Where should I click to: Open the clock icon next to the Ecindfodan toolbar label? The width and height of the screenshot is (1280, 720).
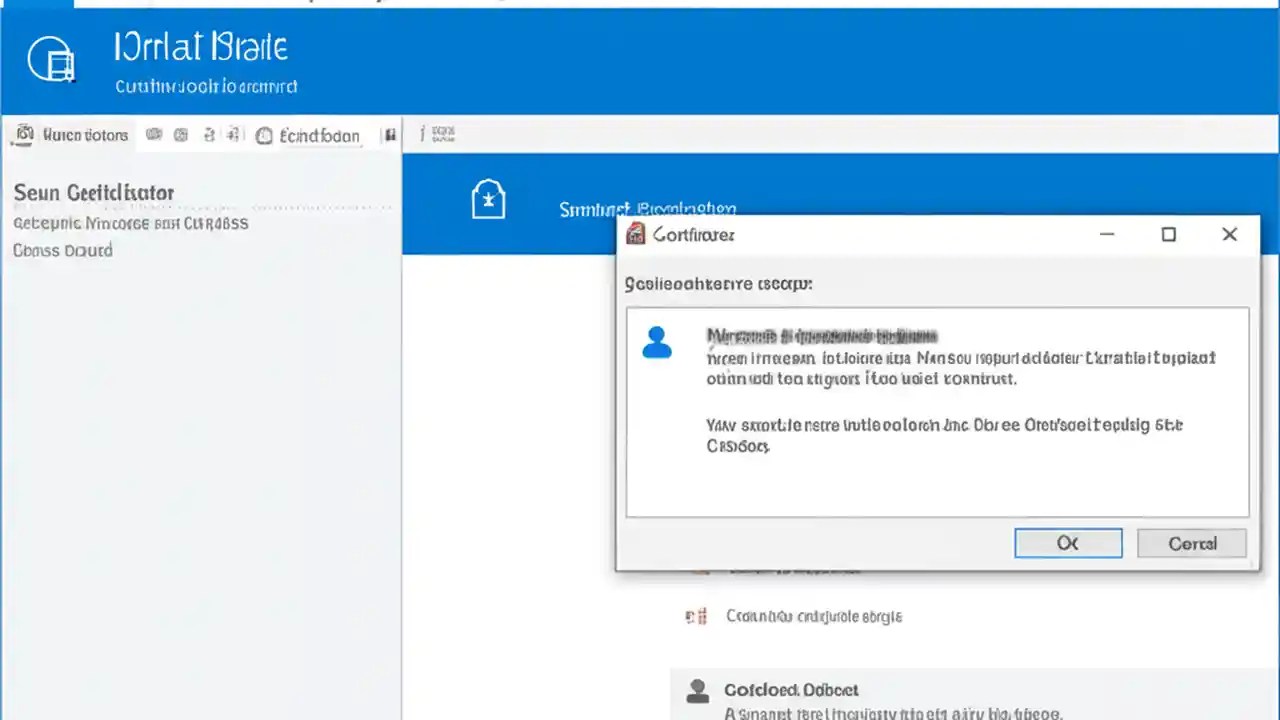pos(263,135)
